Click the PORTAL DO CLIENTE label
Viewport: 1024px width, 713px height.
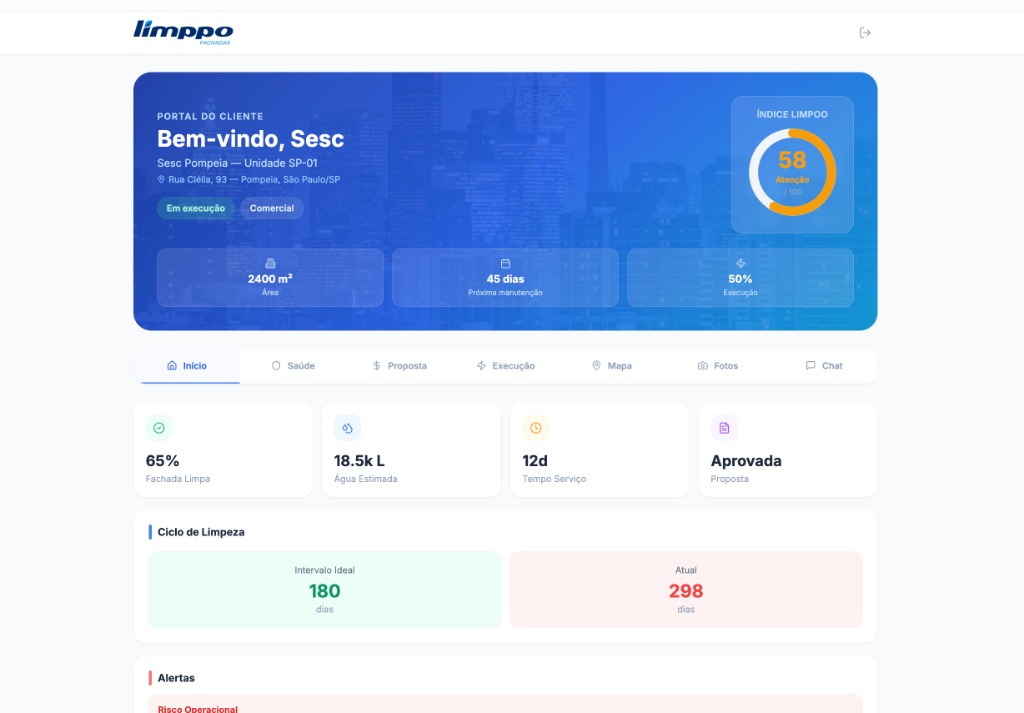(x=210, y=116)
